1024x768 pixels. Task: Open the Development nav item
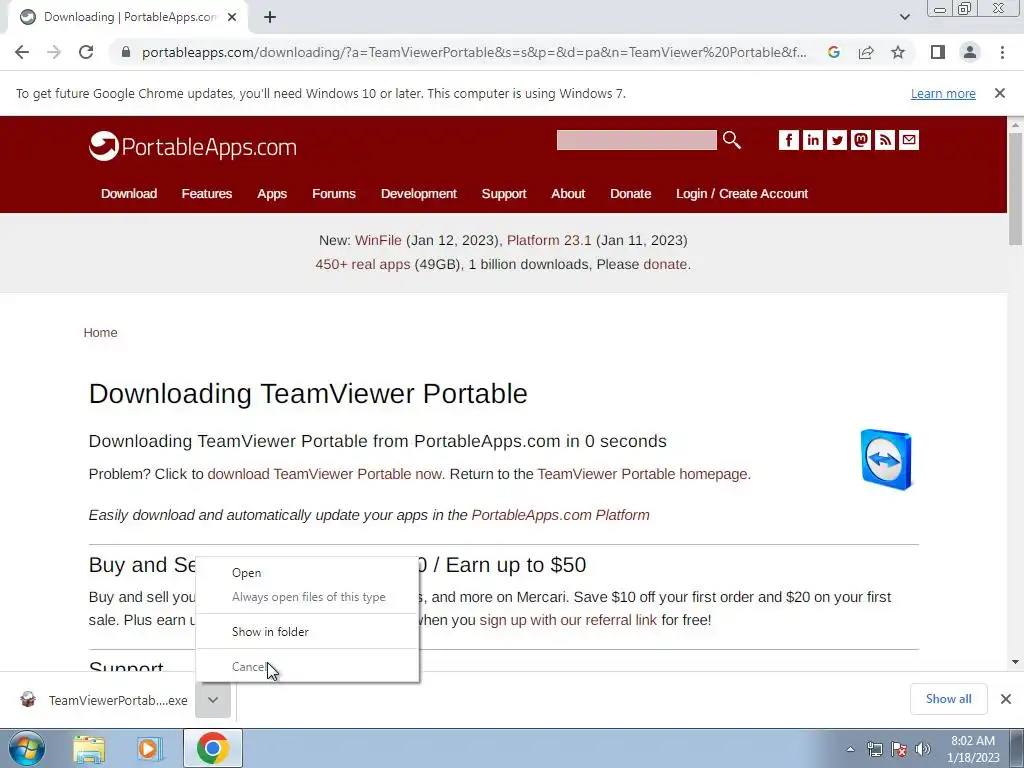[419, 193]
